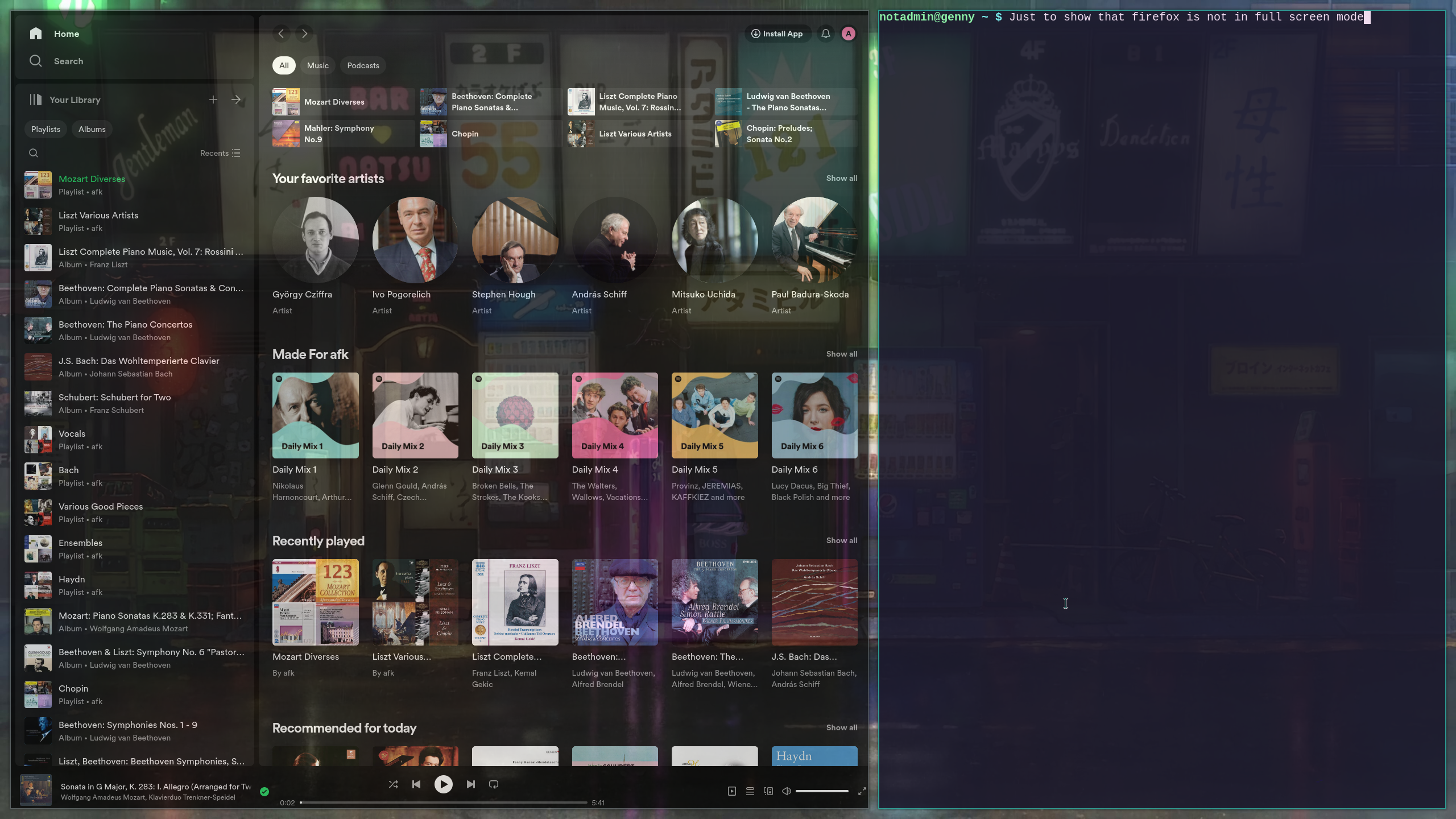Select the All filter chip
1456x819 pixels.
point(284,65)
